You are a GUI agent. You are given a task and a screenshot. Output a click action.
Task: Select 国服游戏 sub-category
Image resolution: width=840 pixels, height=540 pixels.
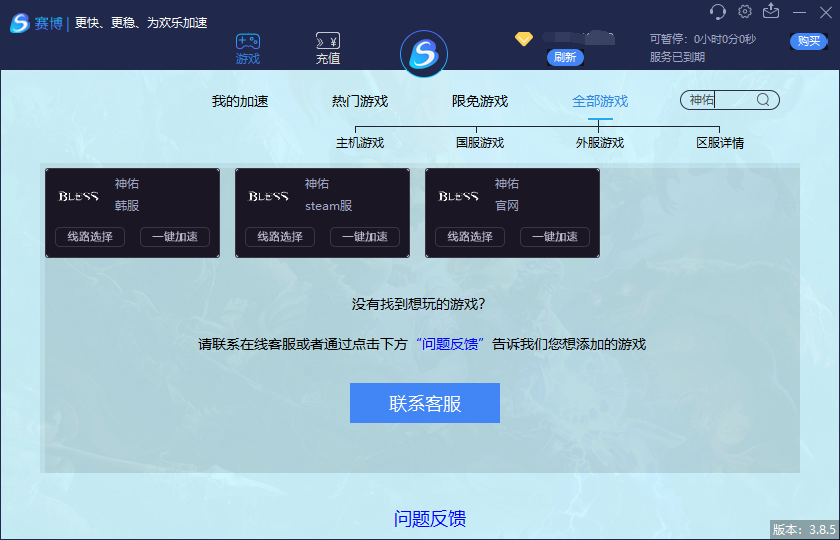click(480, 143)
